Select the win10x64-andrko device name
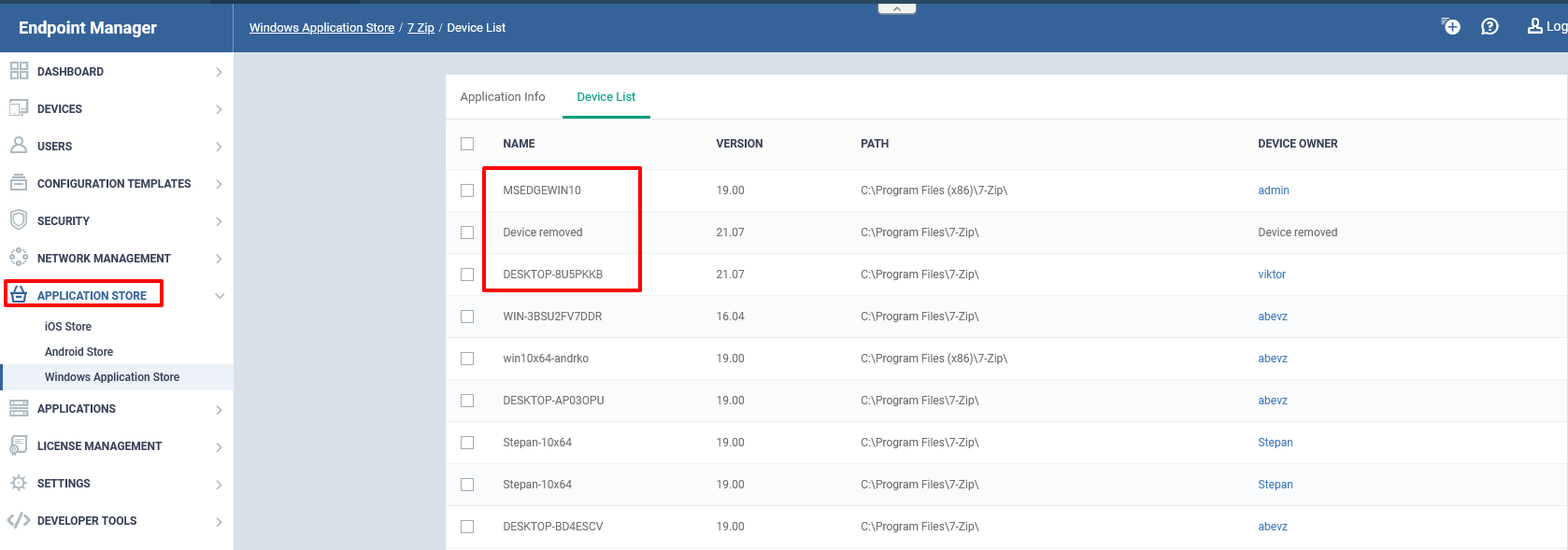 [x=546, y=359]
